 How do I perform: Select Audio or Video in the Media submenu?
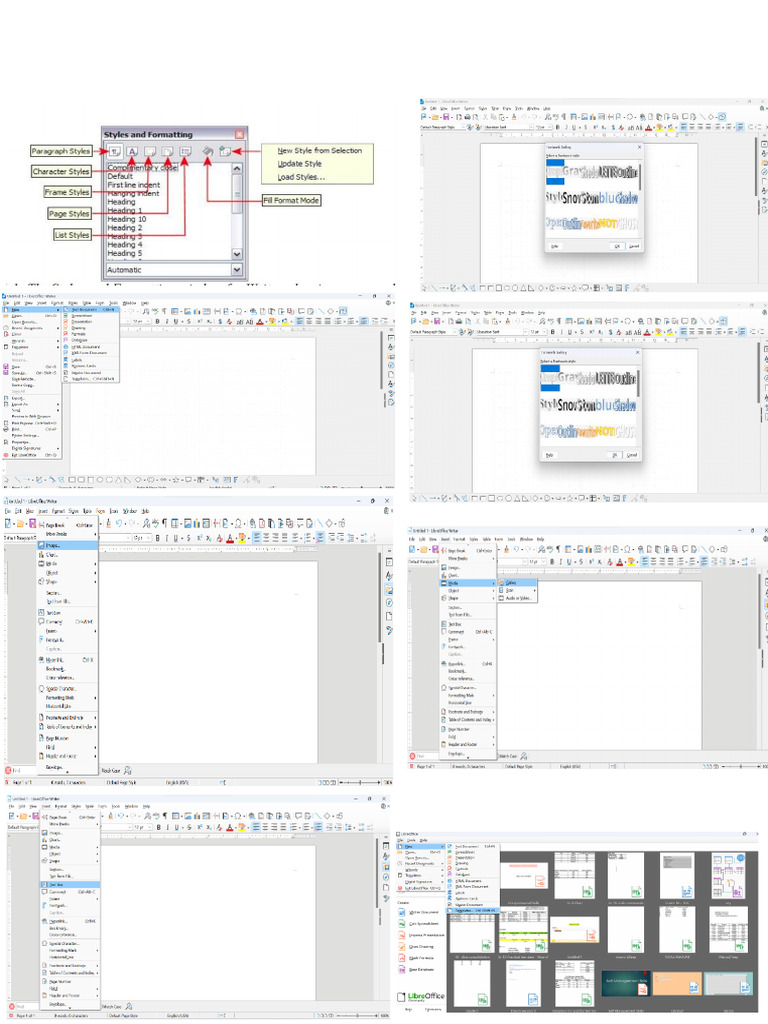coord(518,597)
